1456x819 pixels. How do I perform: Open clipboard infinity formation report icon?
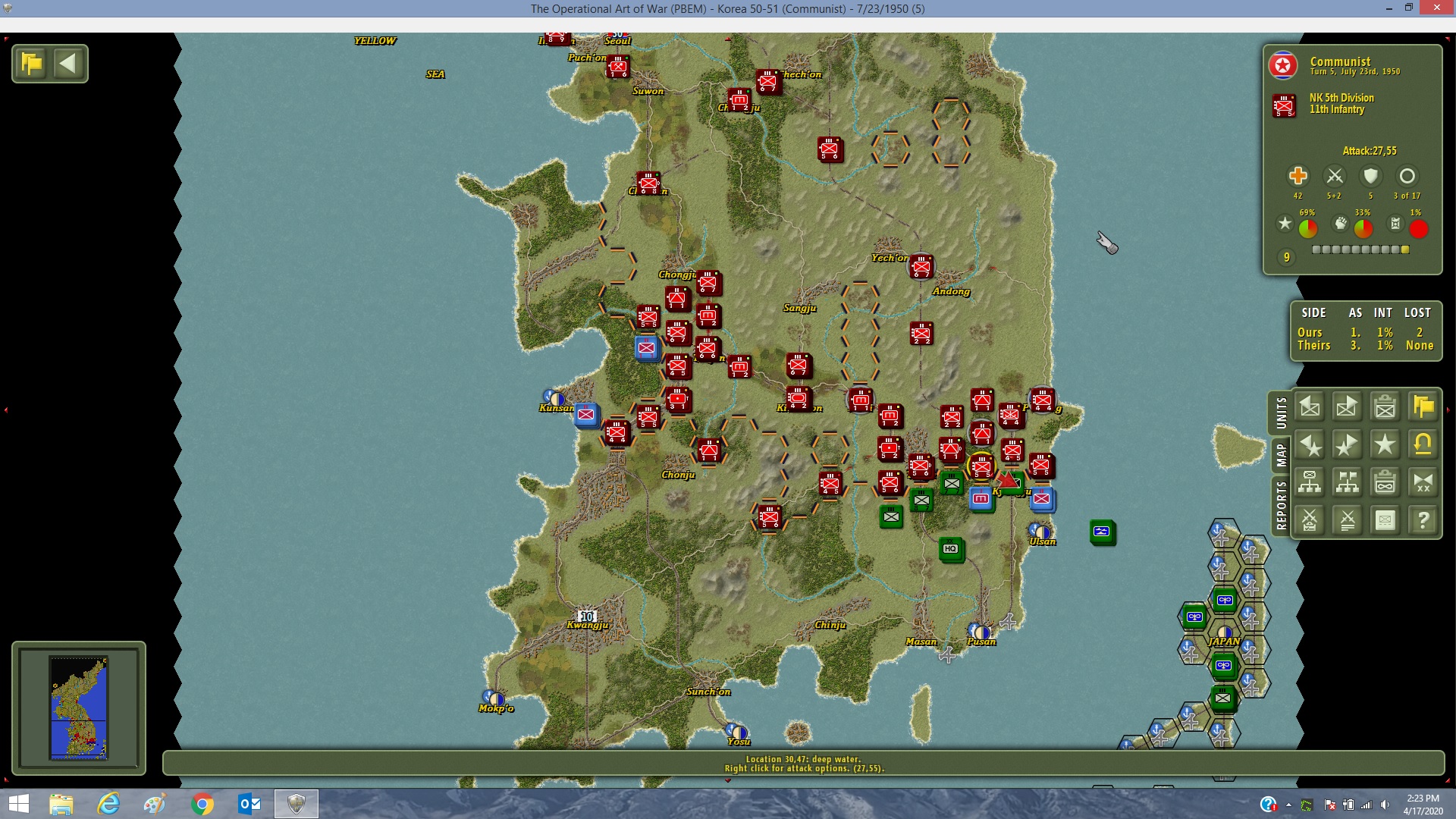1385,482
